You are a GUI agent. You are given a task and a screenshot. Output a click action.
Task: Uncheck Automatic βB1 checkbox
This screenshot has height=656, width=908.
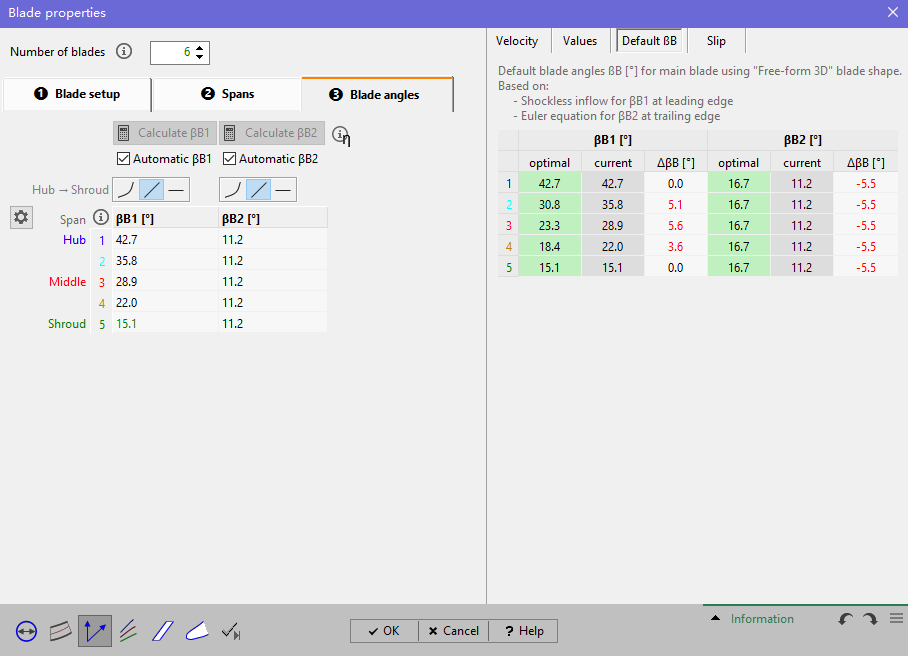coord(124,159)
